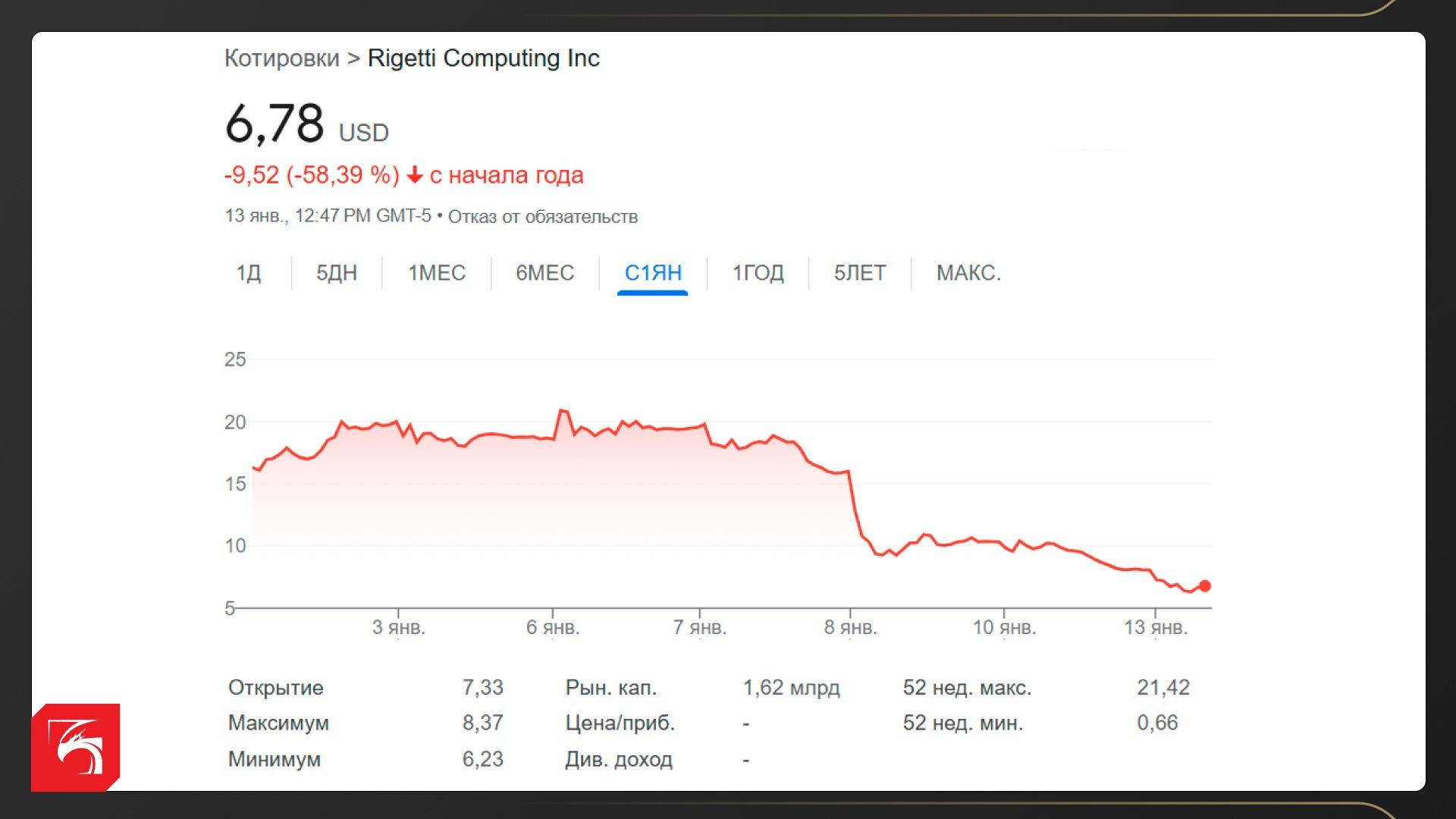Click the 52 нед. макс. statistic label
Screen dimensions: 1456x819
[967, 688]
